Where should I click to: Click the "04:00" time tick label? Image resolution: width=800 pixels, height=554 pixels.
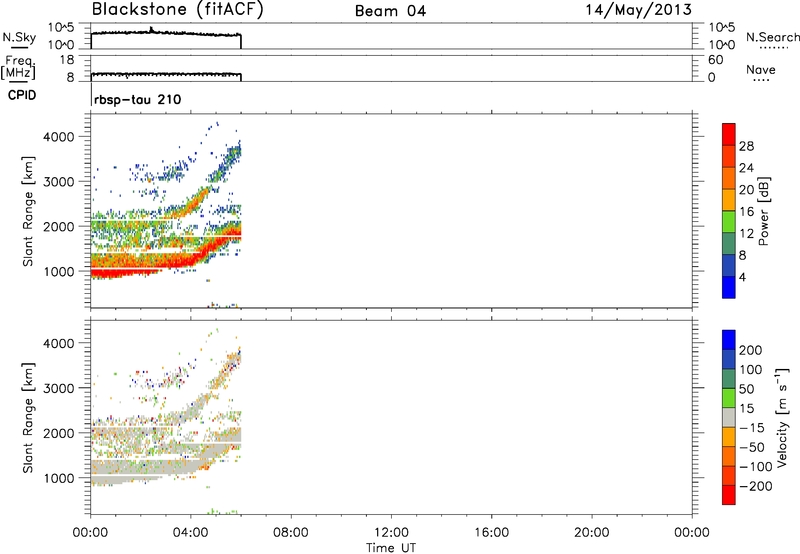tap(191, 533)
